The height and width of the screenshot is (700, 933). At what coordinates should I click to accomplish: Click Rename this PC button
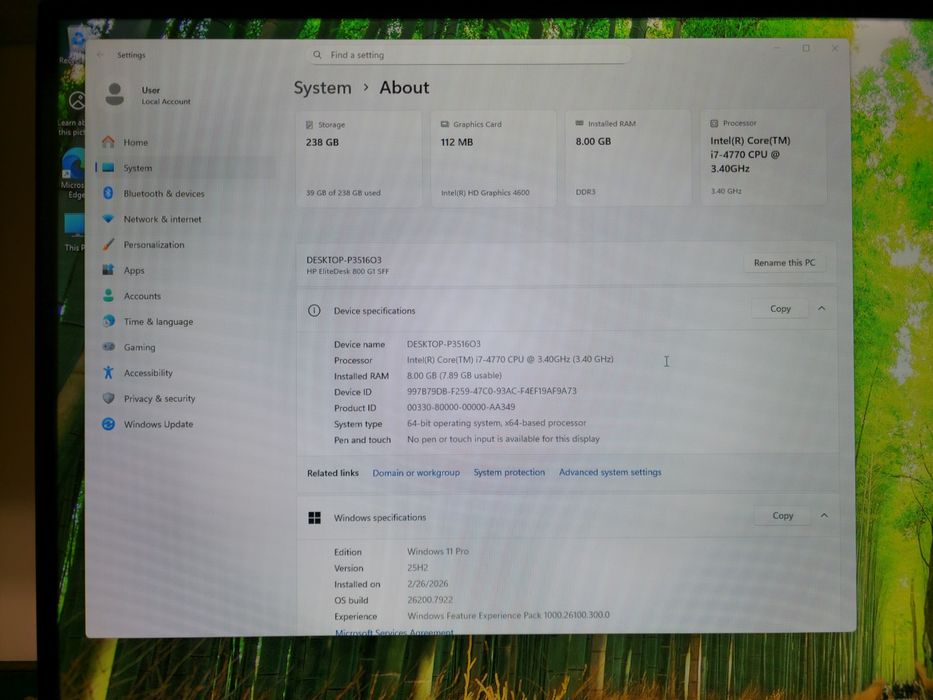pyautogui.click(x=784, y=262)
